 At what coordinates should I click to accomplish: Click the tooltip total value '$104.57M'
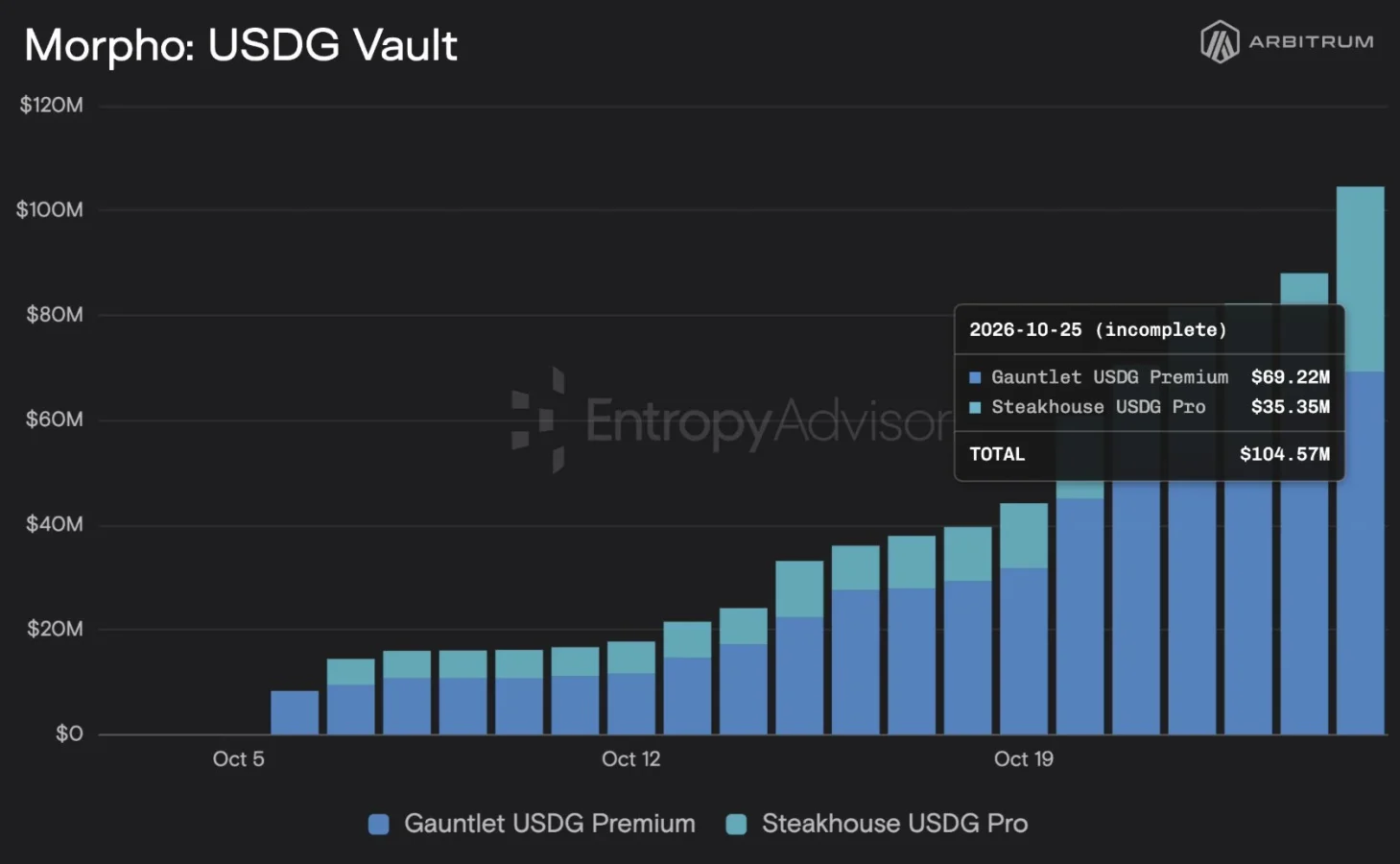point(1285,454)
